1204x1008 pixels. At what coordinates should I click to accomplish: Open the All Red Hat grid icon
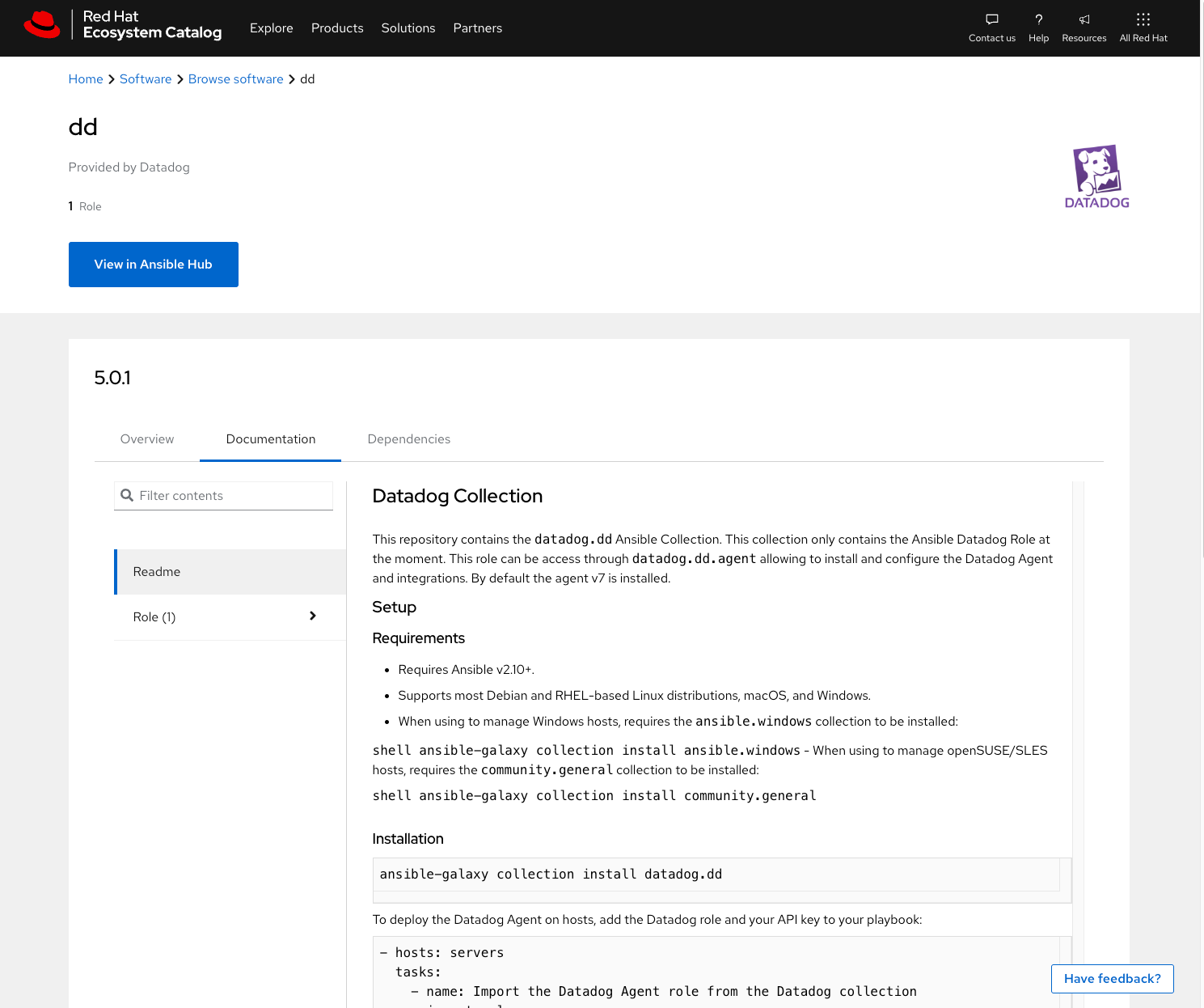click(1143, 19)
